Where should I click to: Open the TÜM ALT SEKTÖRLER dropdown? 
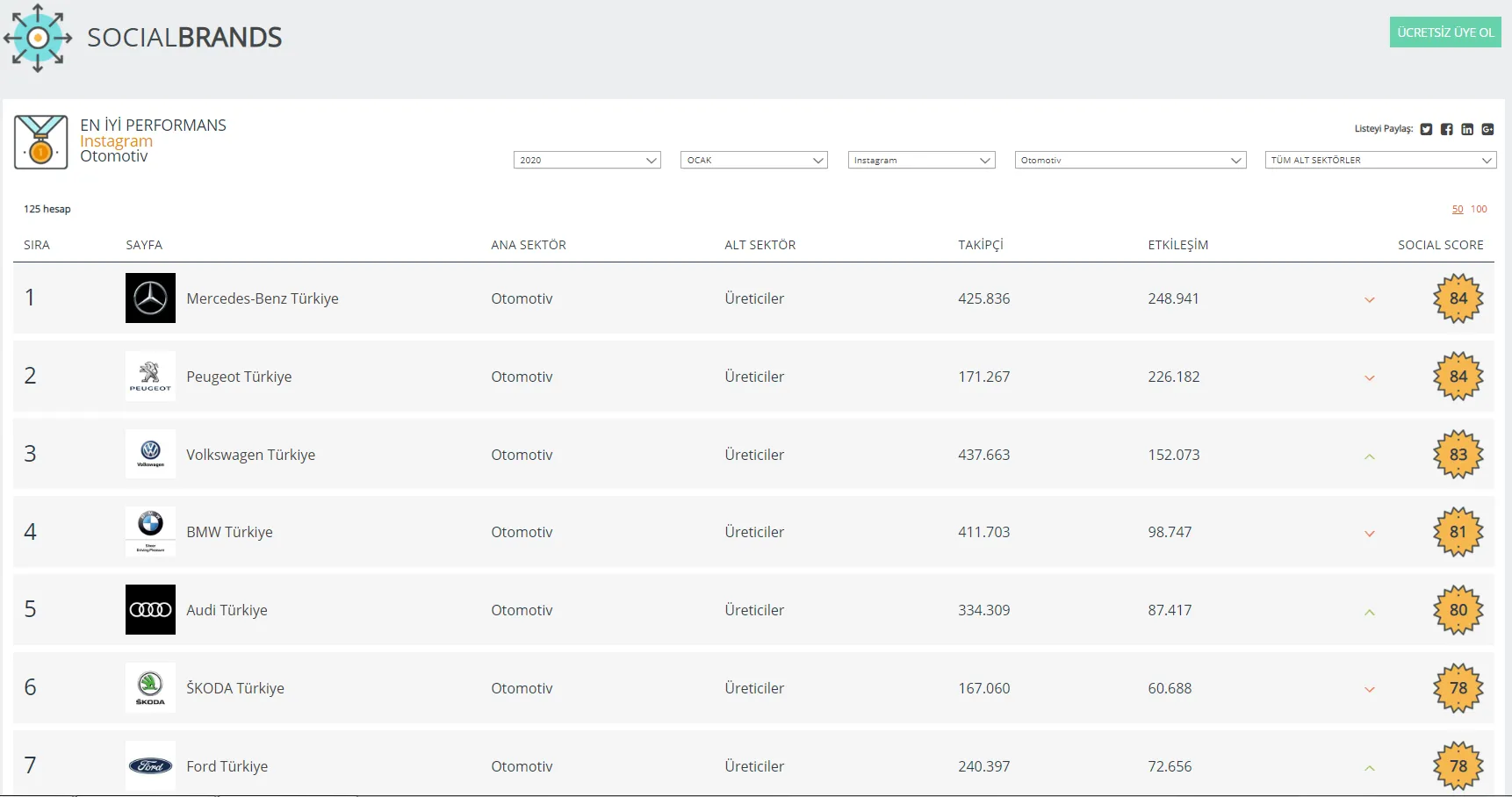(x=1381, y=160)
